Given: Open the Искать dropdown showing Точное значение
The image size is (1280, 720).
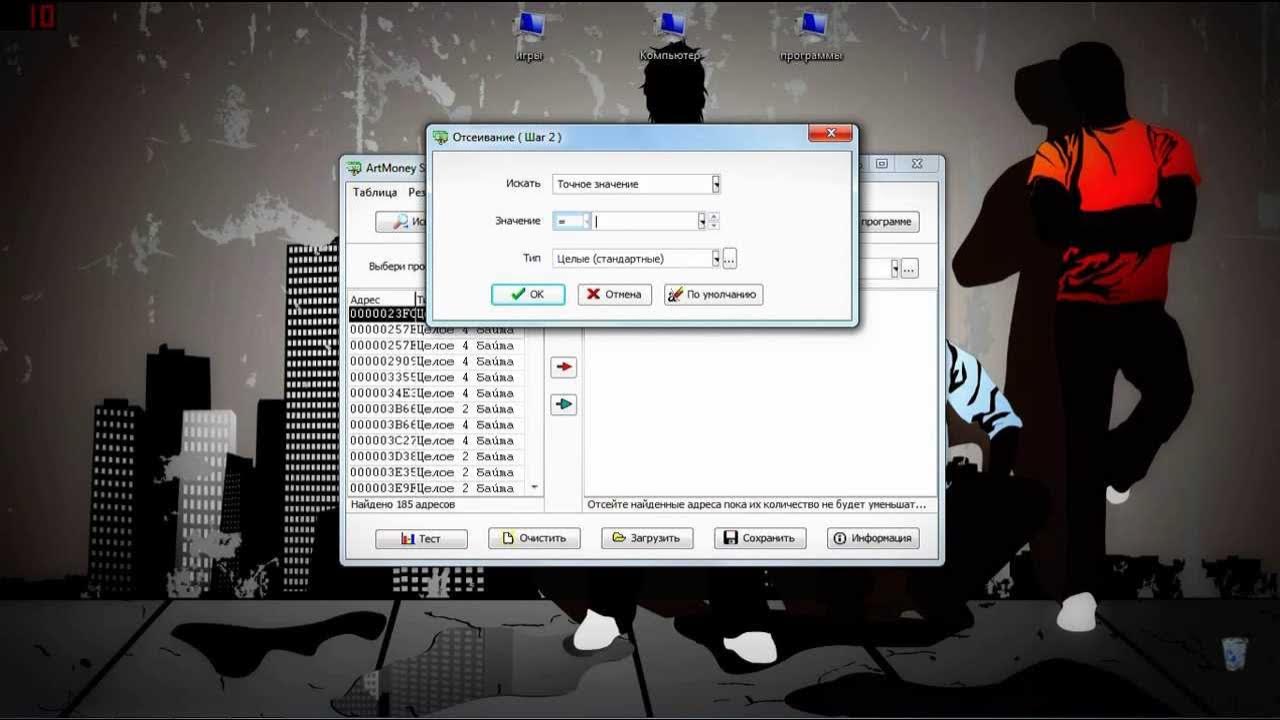Looking at the screenshot, I should click(x=636, y=184).
